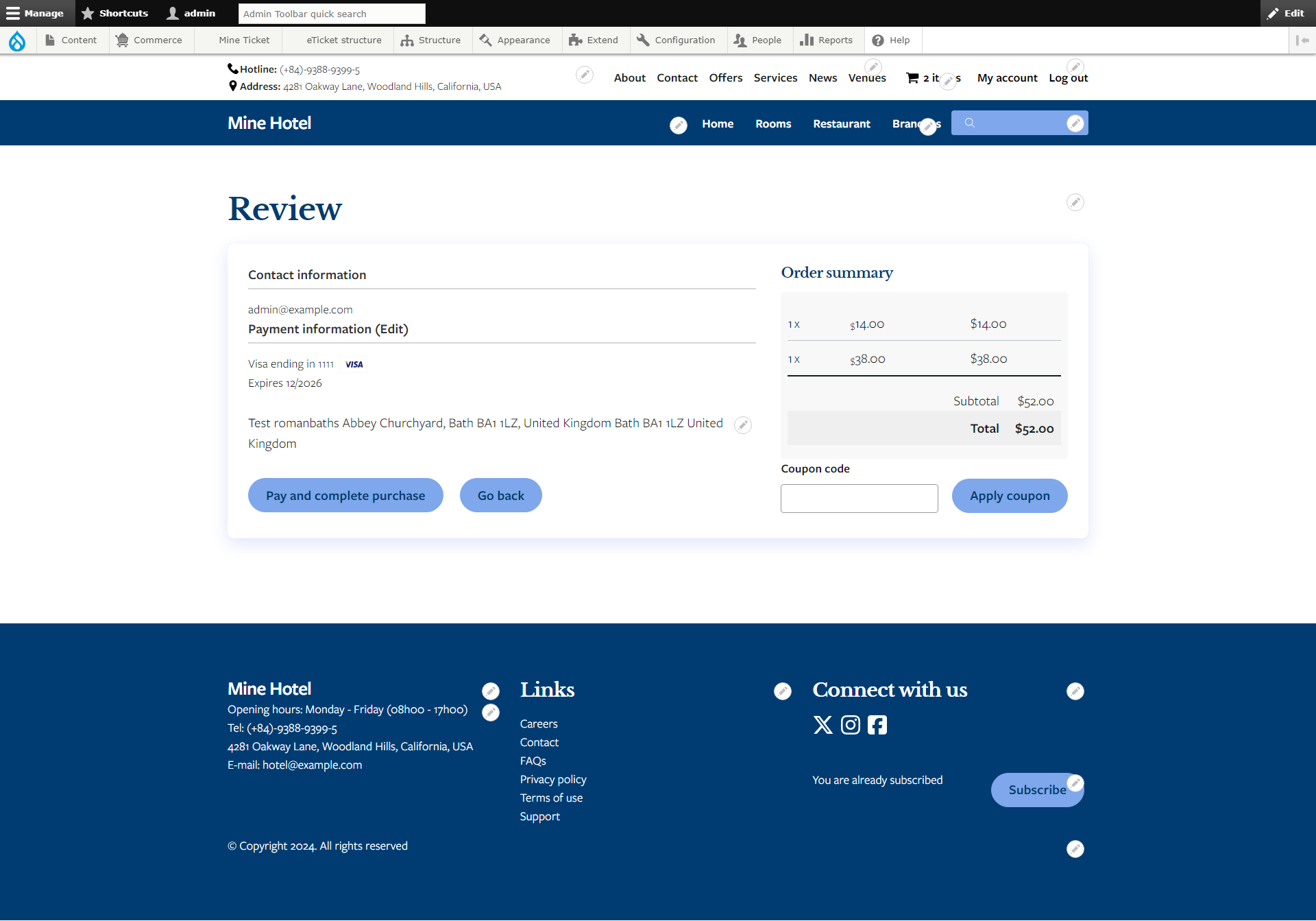Click the edit pencil icon next to shipping address
Screen dimensions: 1316x921
point(744,424)
